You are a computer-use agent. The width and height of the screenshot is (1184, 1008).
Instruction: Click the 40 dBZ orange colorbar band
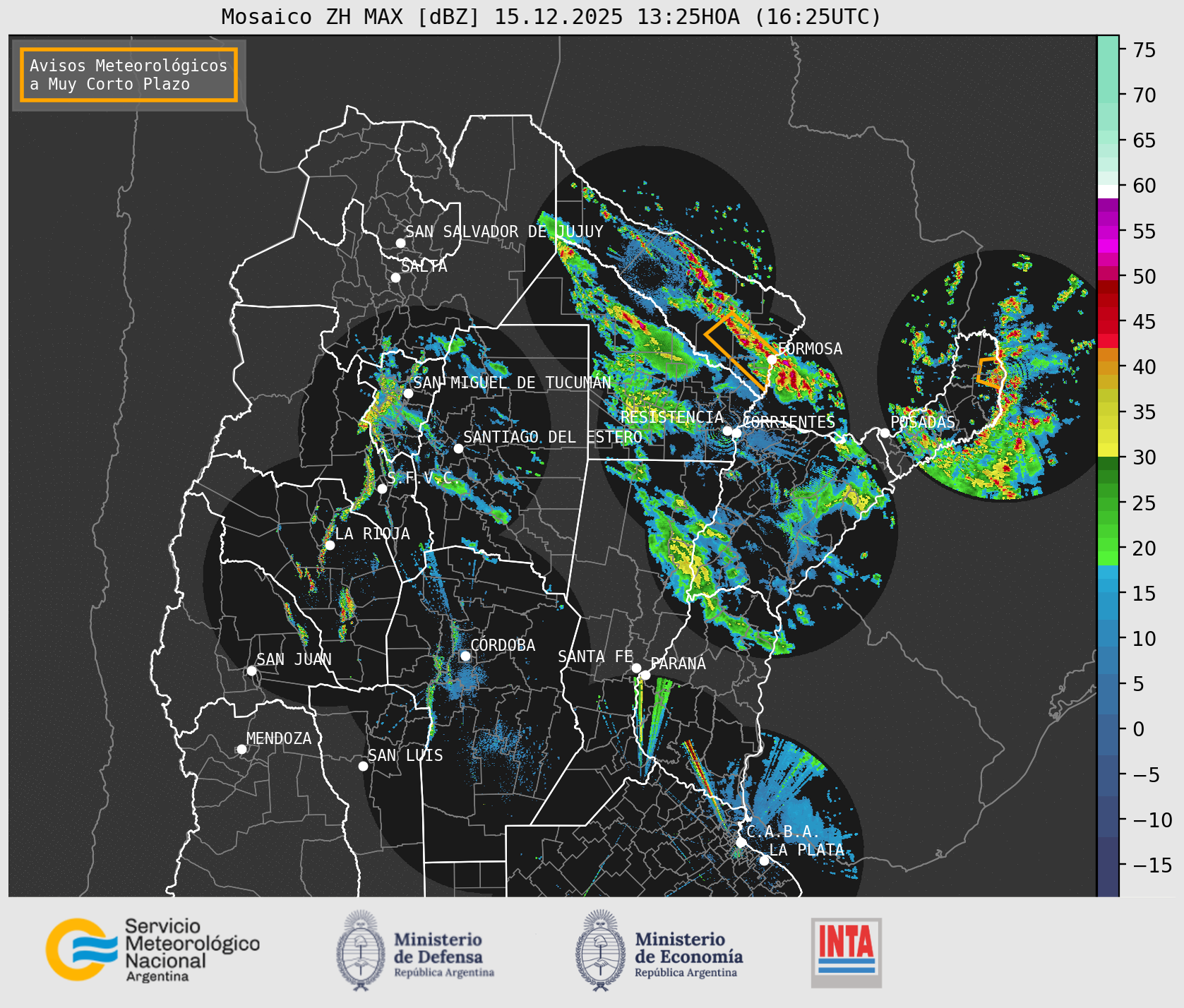point(1108,367)
